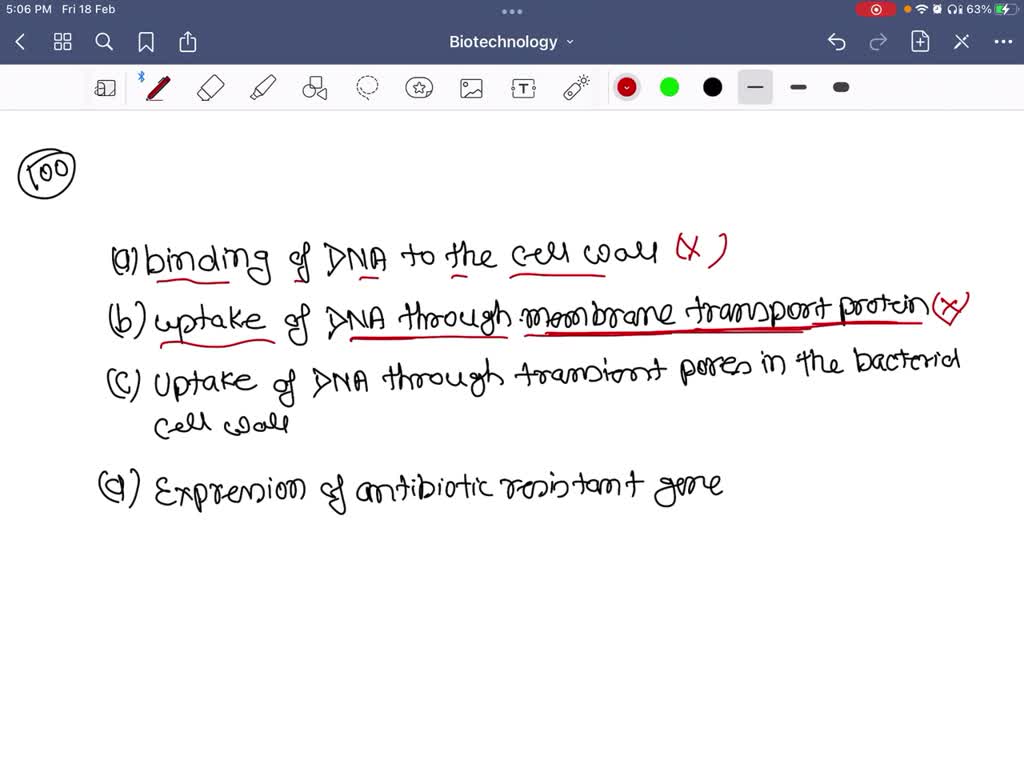Image resolution: width=1024 pixels, height=768 pixels.
Task: Activate the shapes tool
Action: (x=315, y=88)
